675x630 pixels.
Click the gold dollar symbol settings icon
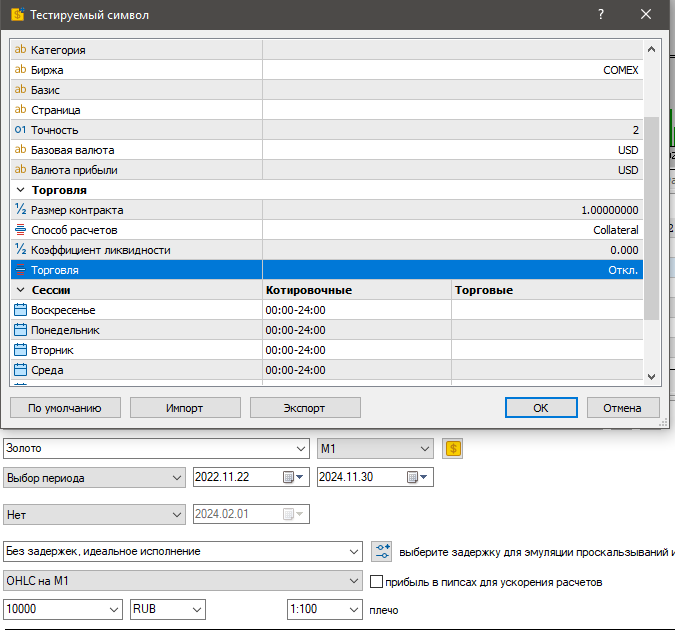453,448
